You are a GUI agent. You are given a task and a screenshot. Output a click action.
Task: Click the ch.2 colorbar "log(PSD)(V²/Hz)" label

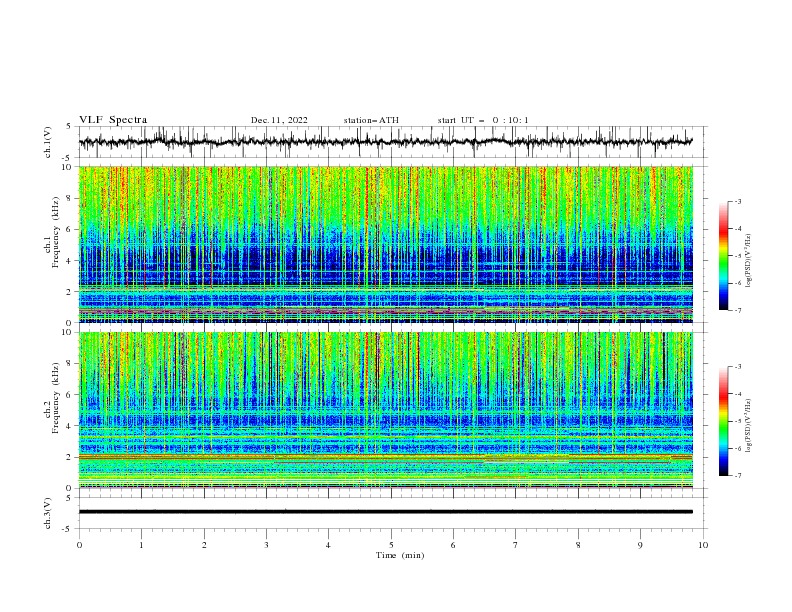[749, 426]
